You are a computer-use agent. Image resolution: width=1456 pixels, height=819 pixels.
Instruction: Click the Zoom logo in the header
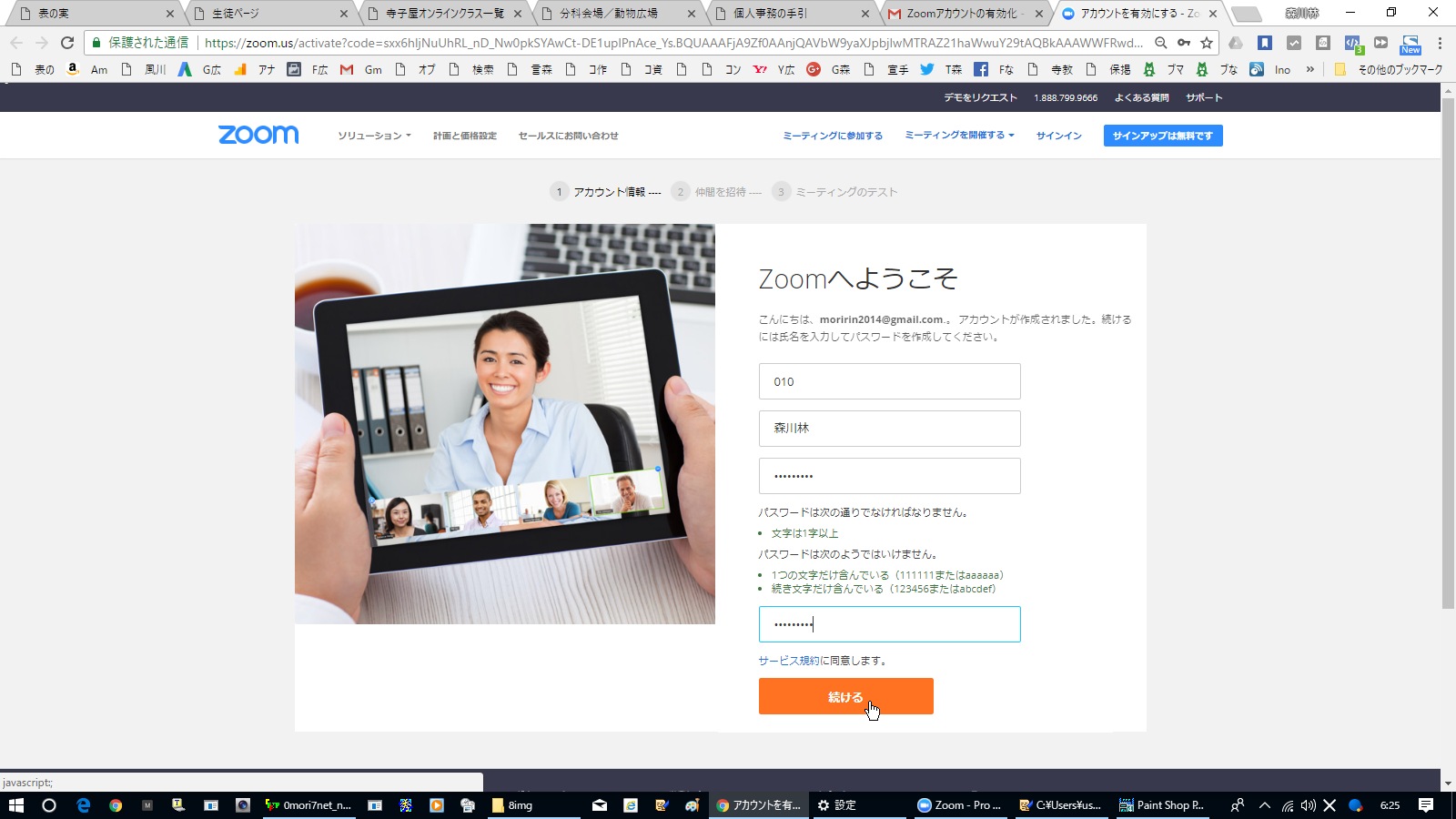[x=258, y=135]
